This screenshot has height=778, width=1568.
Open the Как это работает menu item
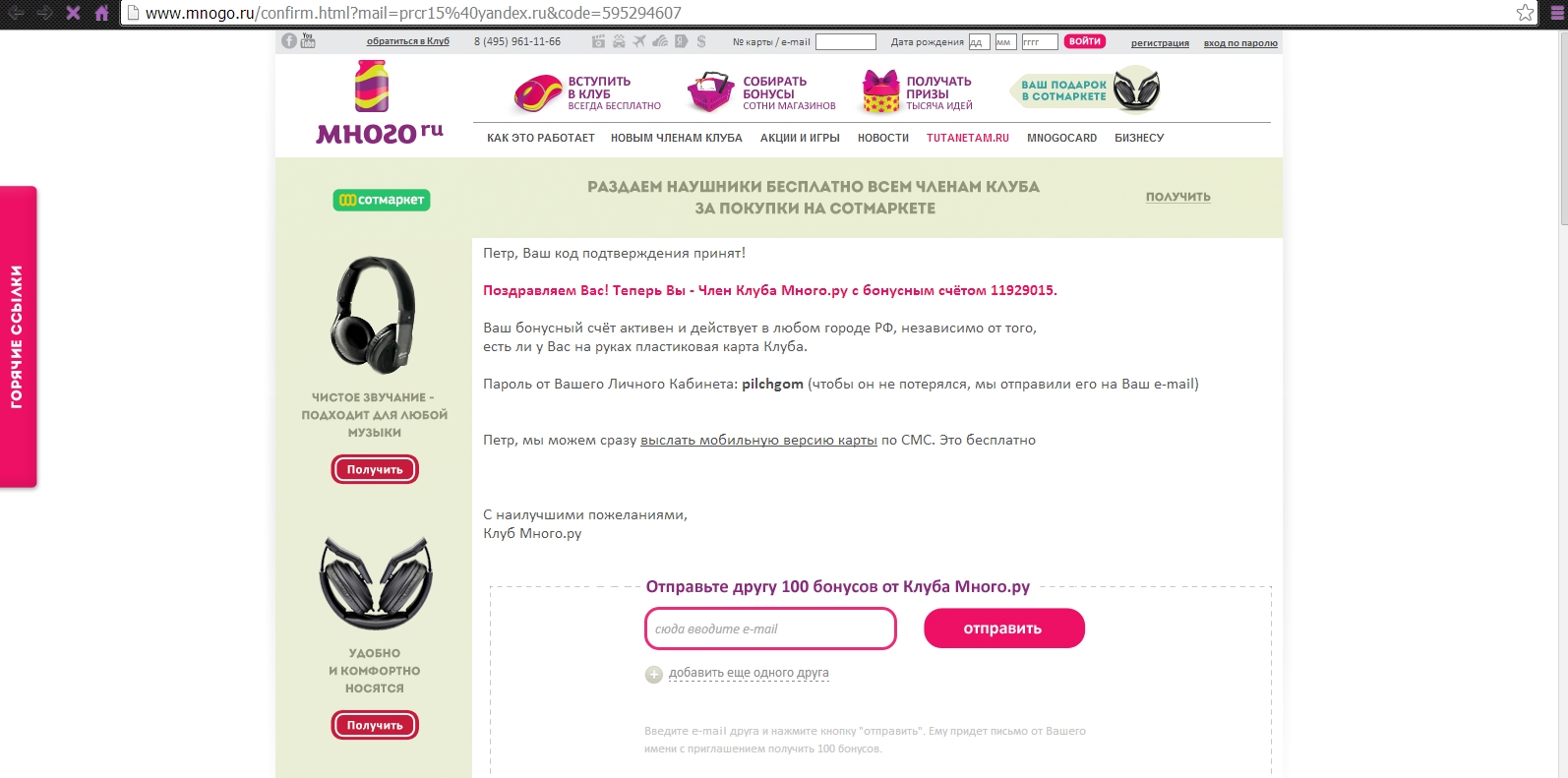click(x=541, y=138)
